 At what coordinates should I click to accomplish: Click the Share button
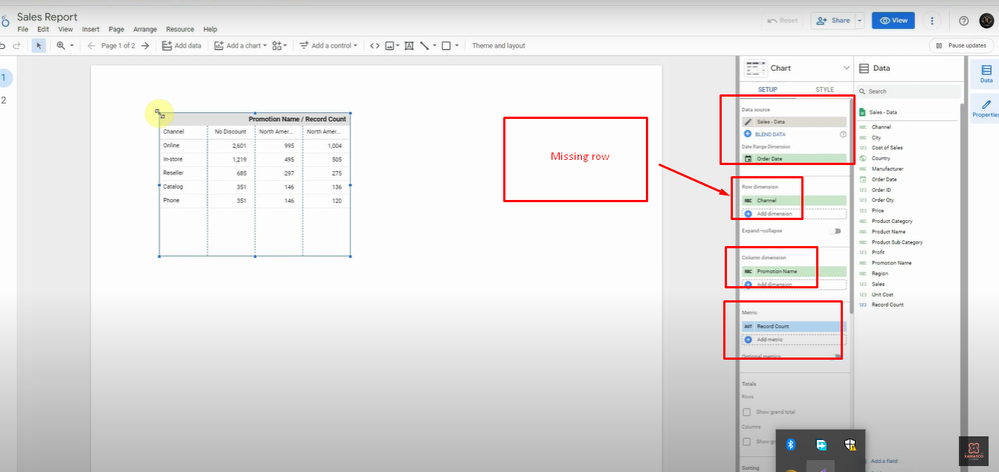pos(833,20)
